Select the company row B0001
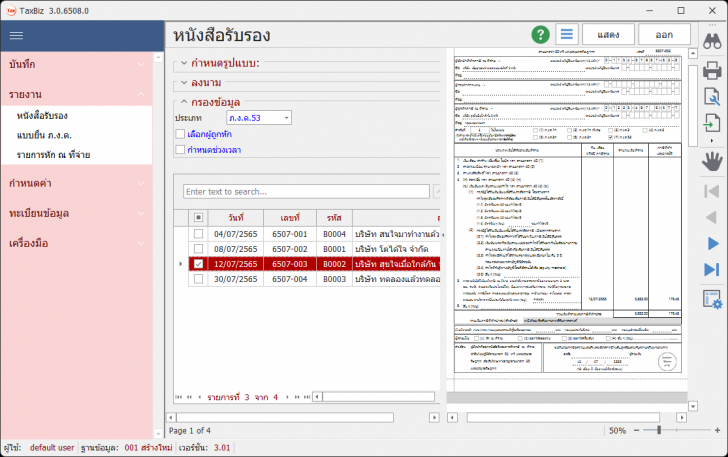The height and width of the screenshot is (457, 728). point(314,248)
